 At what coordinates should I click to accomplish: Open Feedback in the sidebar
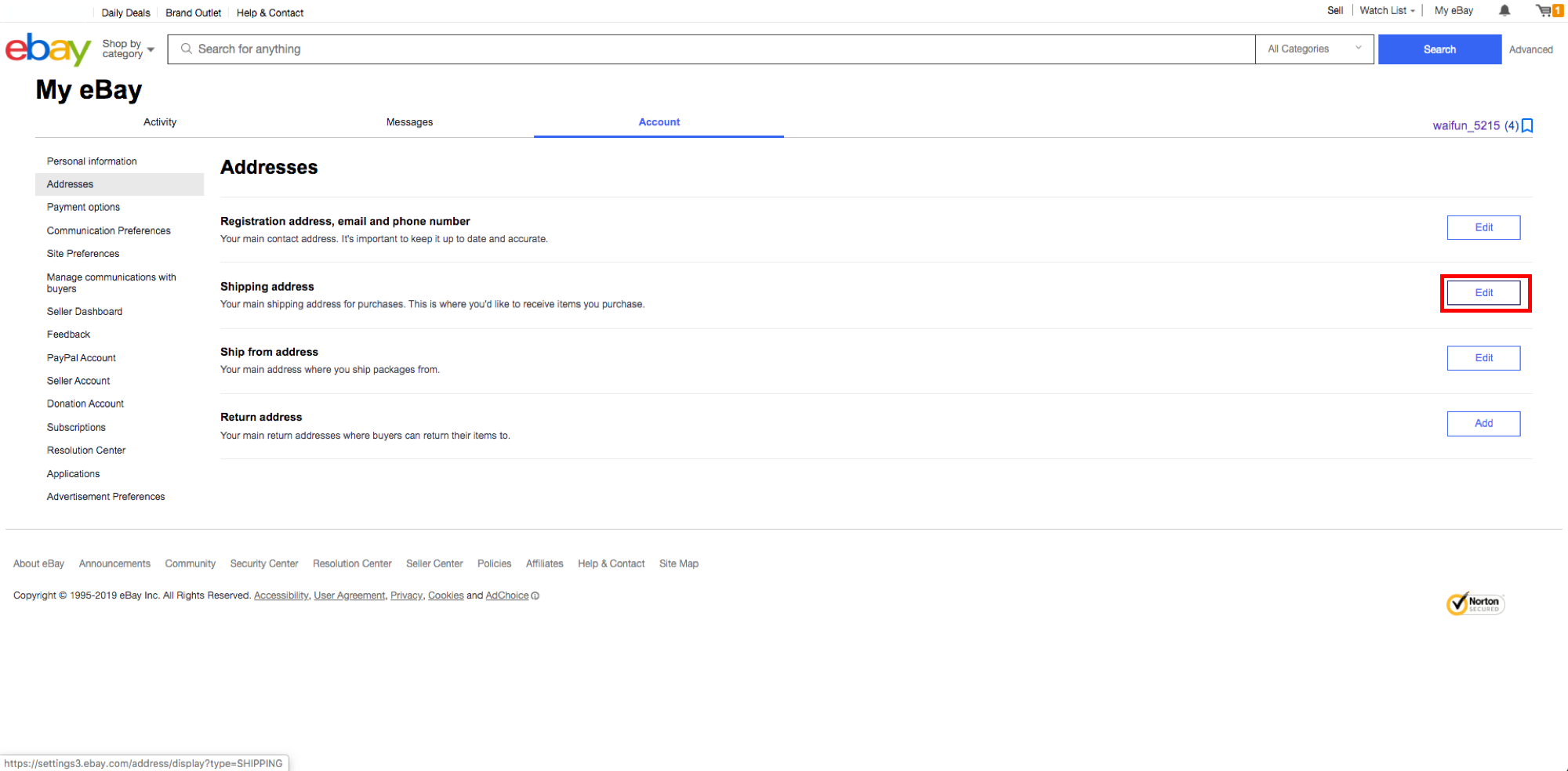click(68, 335)
